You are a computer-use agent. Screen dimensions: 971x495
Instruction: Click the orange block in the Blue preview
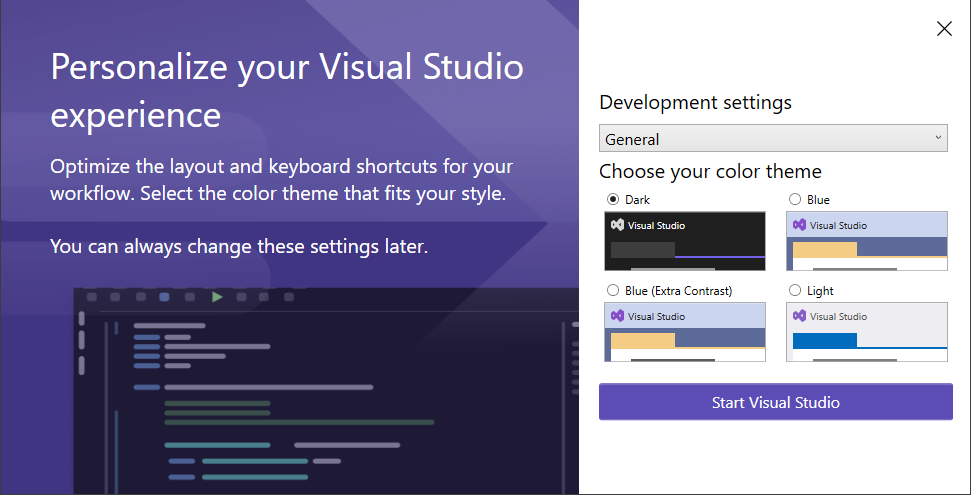[x=825, y=250]
